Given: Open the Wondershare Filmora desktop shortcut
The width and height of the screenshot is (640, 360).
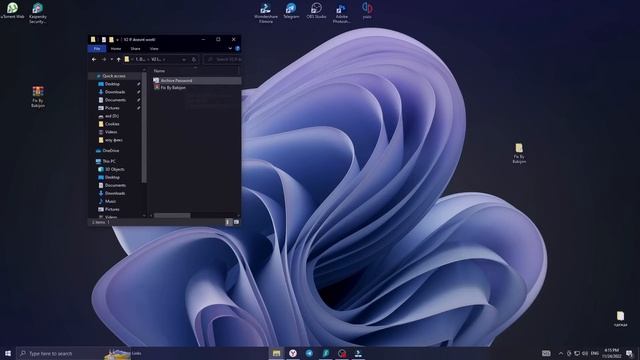Looking at the screenshot, I should (x=266, y=13).
